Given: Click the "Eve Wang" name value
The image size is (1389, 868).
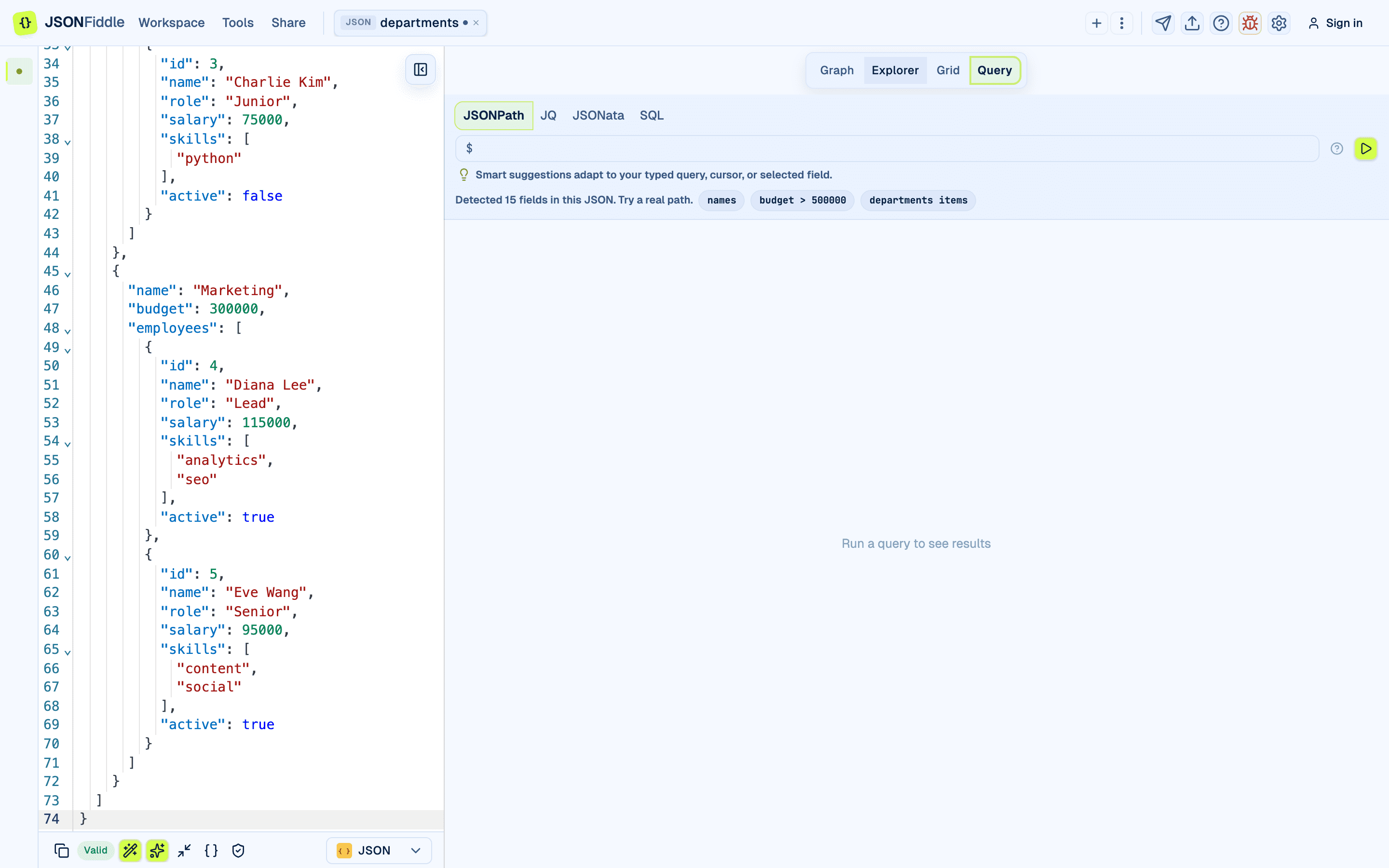Looking at the screenshot, I should [x=266, y=593].
